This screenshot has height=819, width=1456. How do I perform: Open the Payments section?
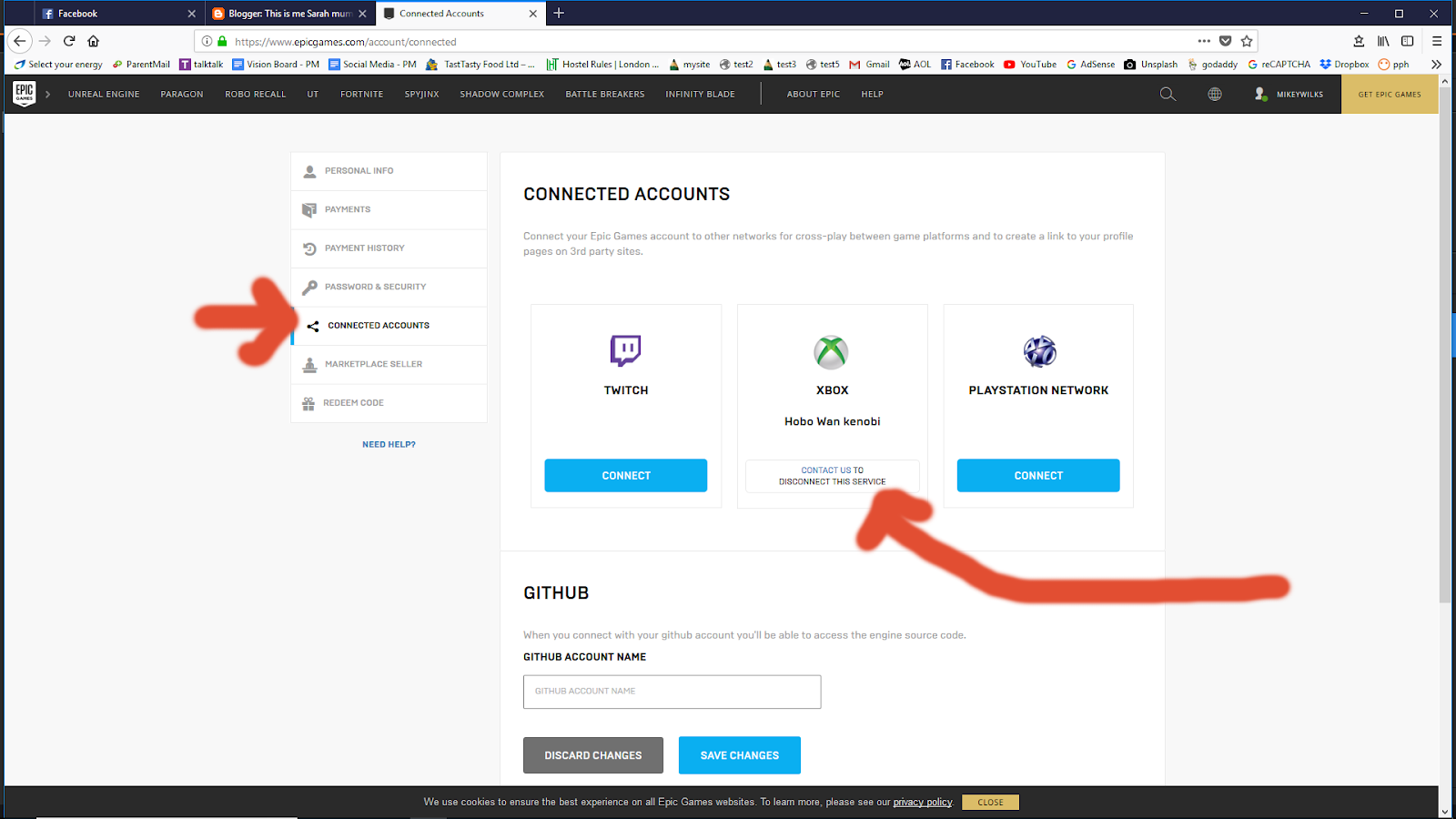click(389, 209)
